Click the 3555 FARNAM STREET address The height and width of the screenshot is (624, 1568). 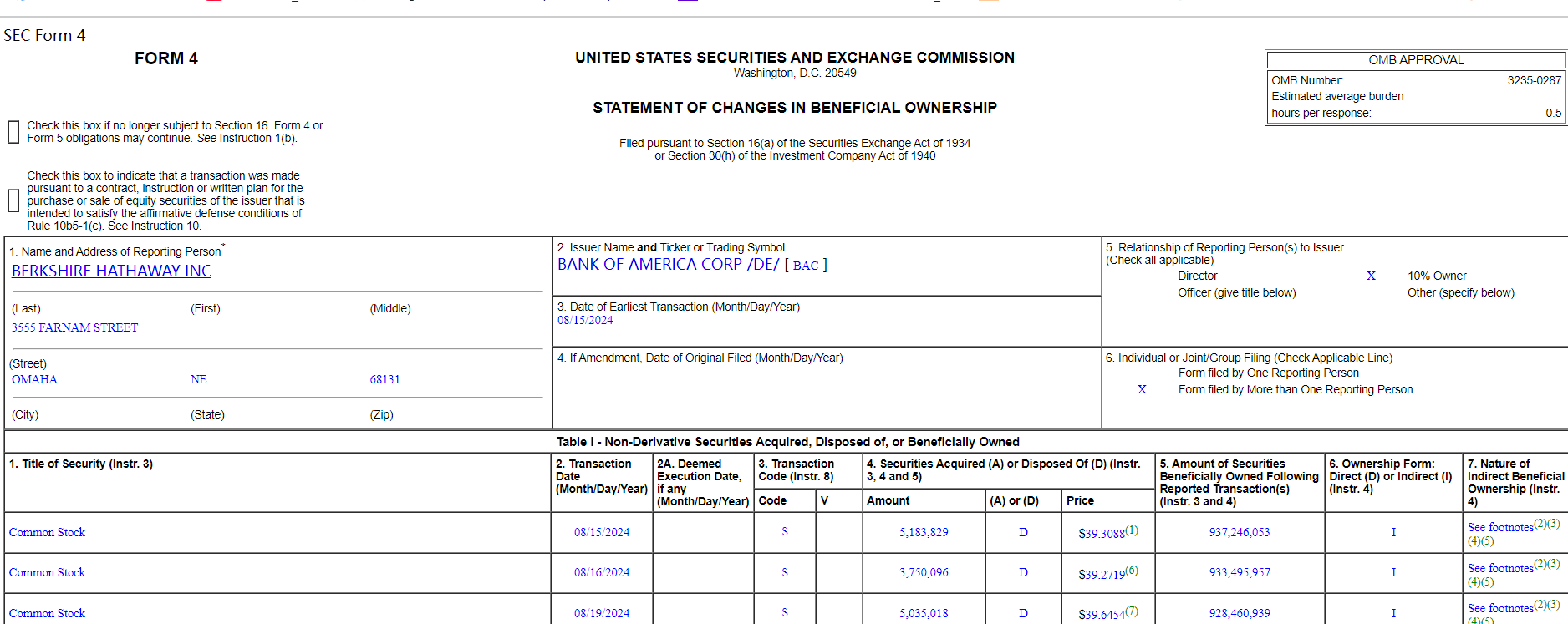pos(74,327)
